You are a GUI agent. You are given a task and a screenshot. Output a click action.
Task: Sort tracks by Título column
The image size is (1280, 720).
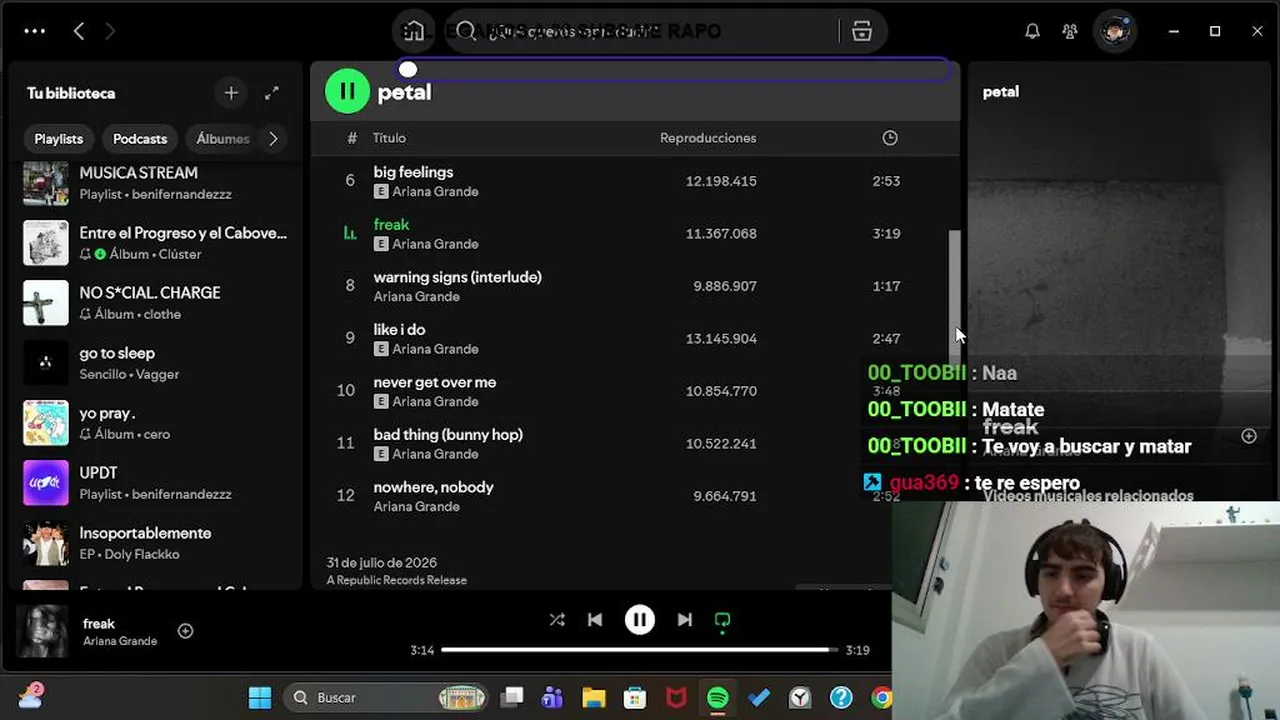(x=389, y=138)
